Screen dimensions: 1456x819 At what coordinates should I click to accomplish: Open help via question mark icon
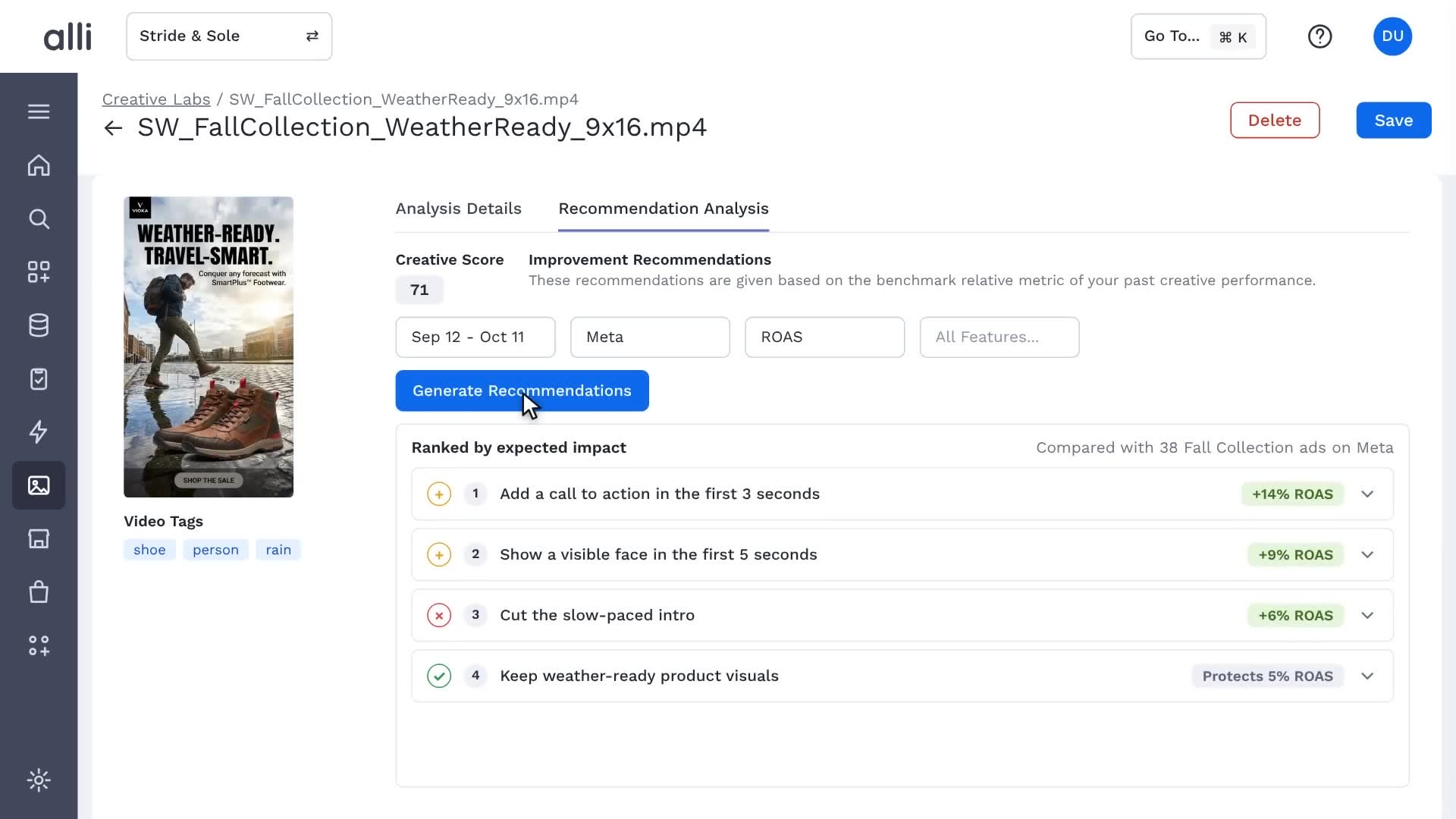point(1319,36)
